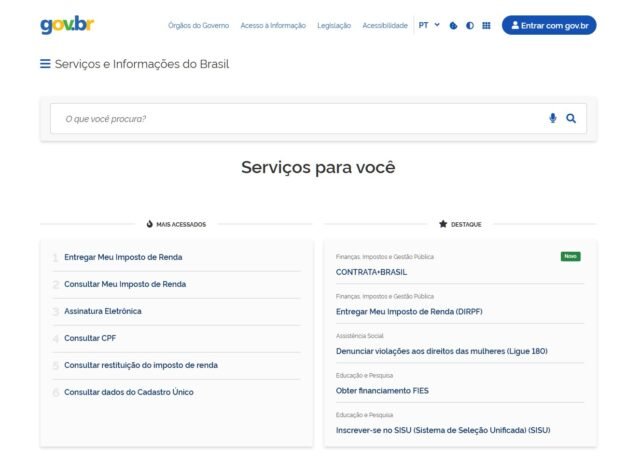Open the grid apps icon in header
Image resolution: width=640 pixels, height=460 pixels.
coord(486,25)
